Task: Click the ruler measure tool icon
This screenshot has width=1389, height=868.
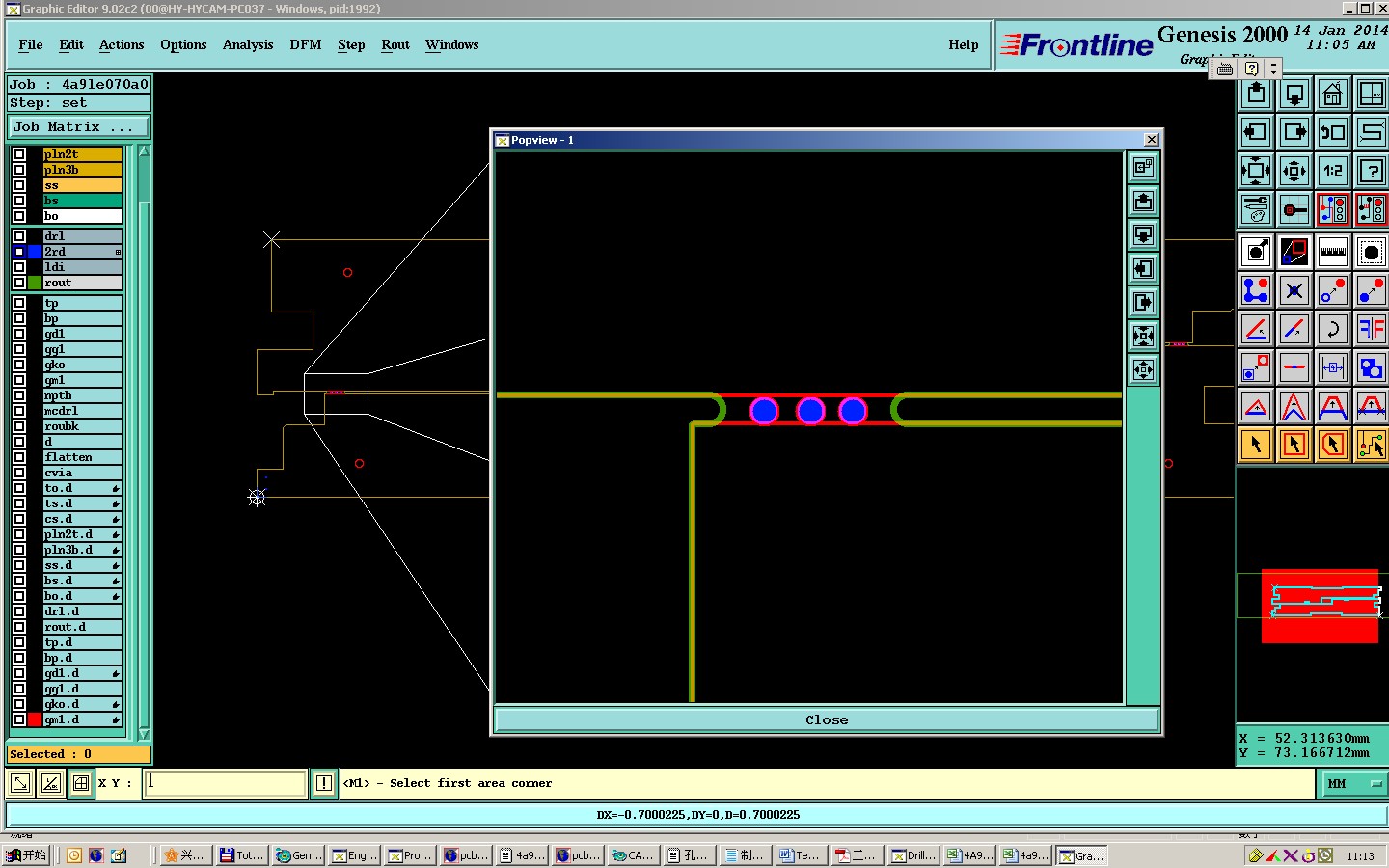Action: [1332, 253]
